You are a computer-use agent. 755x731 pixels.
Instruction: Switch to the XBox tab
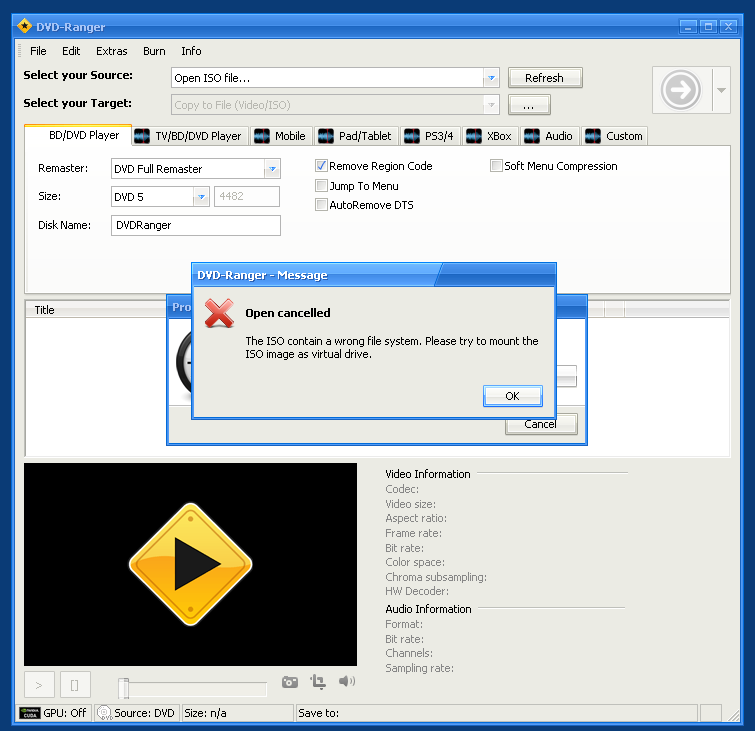coord(491,136)
